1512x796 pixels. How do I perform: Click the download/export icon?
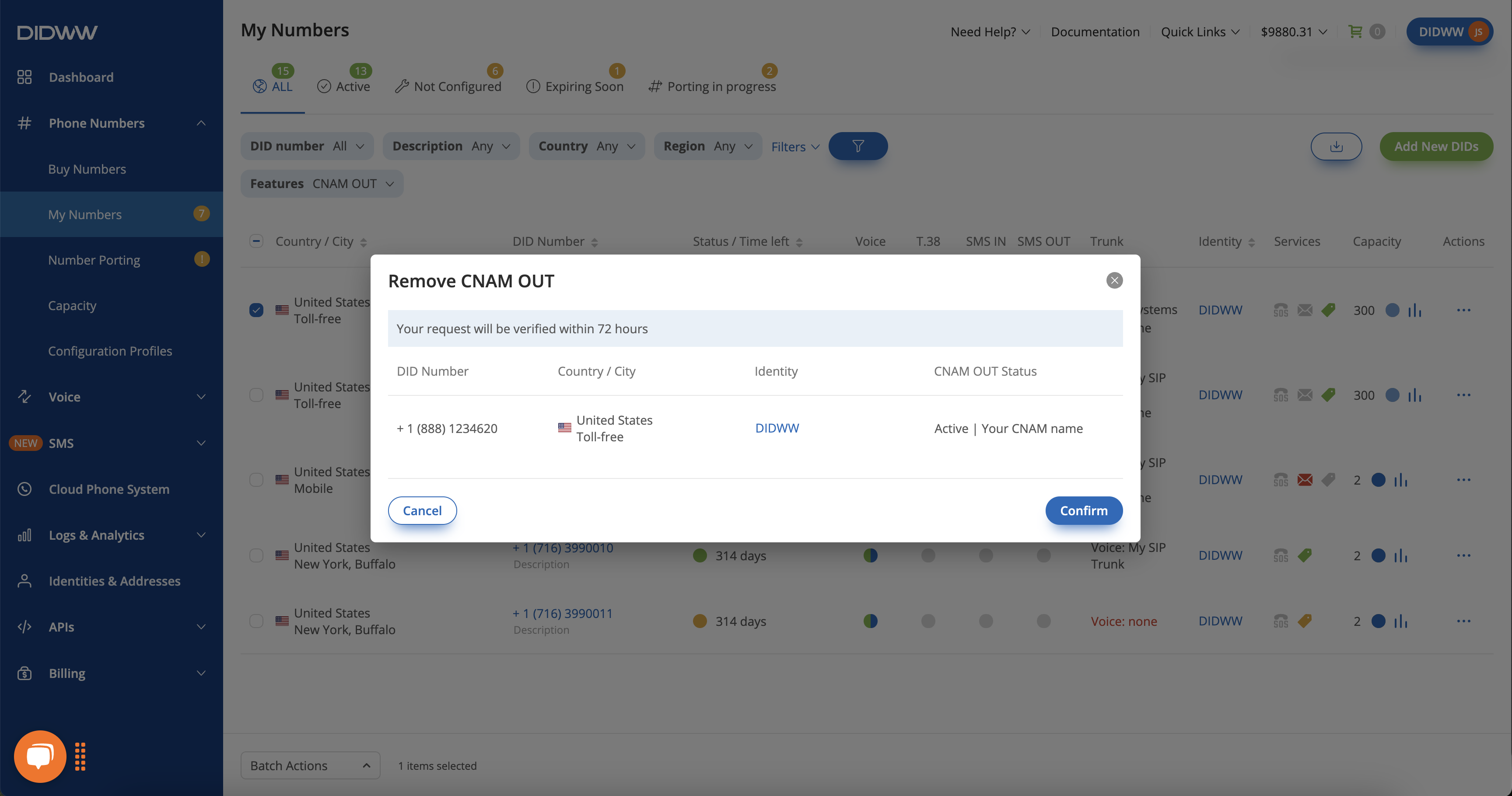1337,146
